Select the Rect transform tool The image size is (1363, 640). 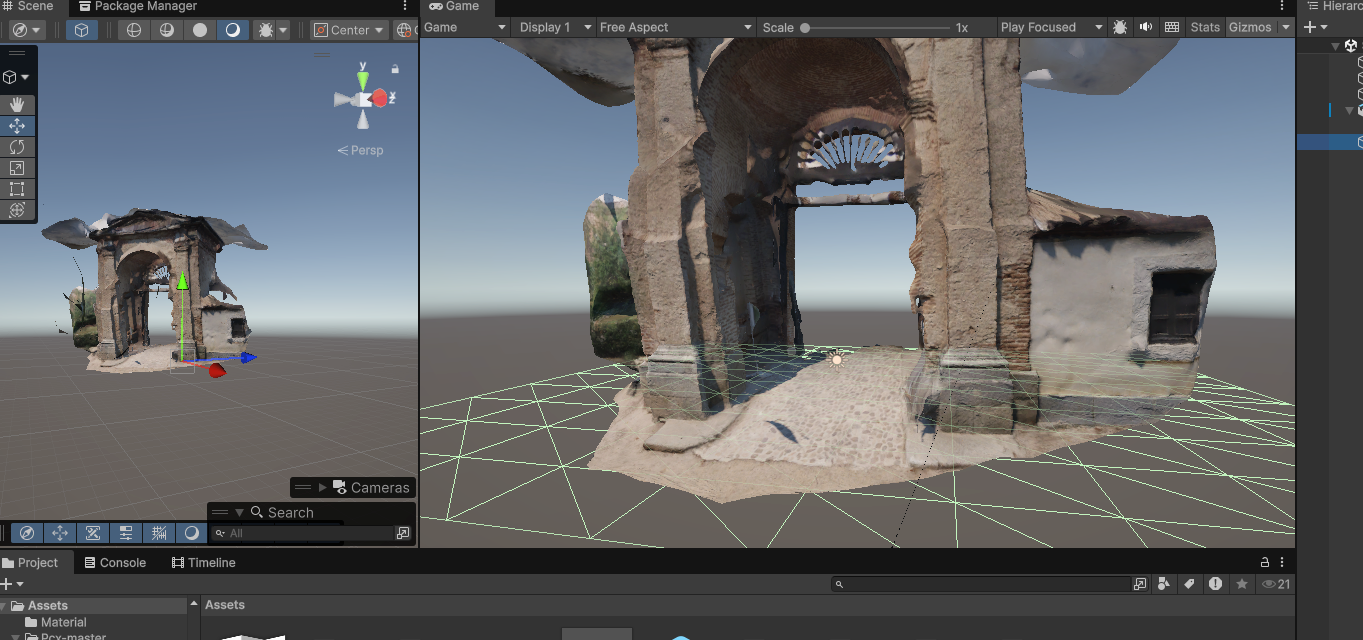(17, 189)
